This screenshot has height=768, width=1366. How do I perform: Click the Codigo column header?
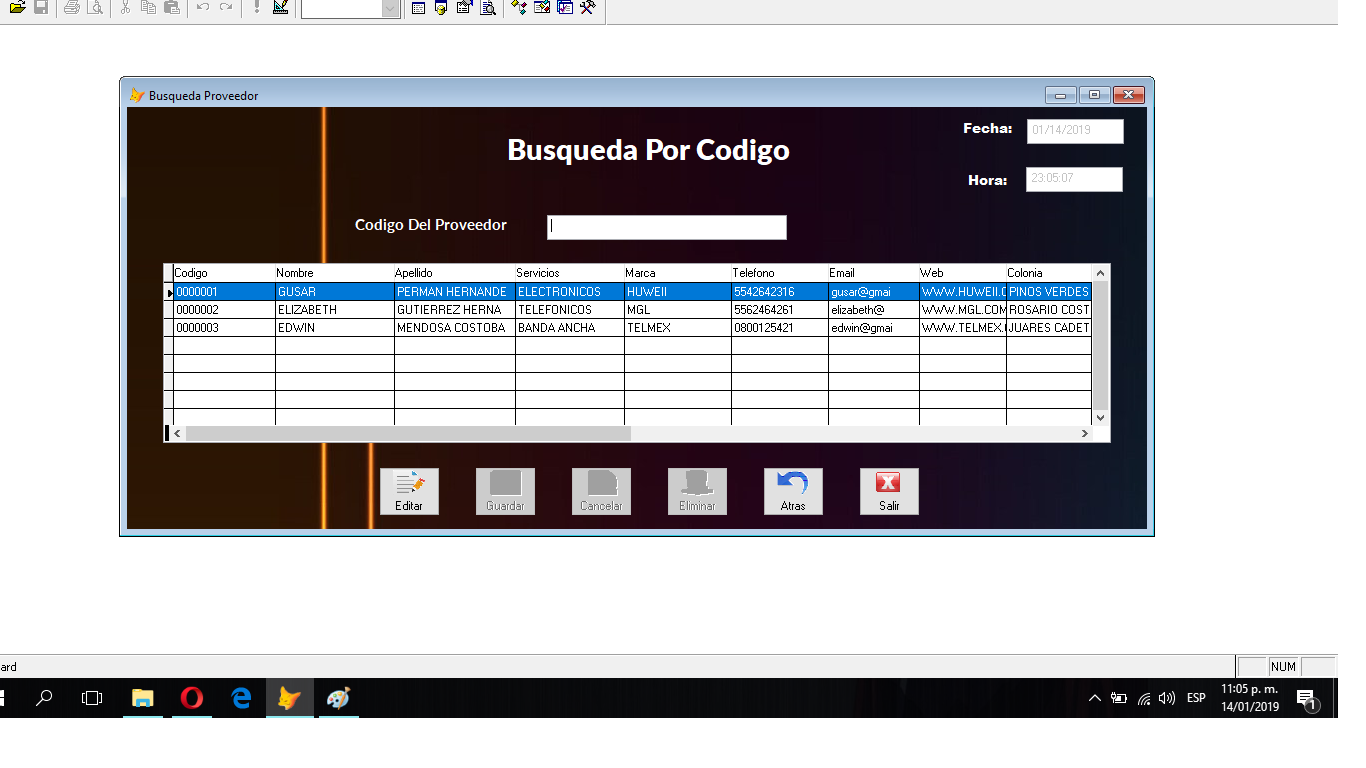click(224, 273)
